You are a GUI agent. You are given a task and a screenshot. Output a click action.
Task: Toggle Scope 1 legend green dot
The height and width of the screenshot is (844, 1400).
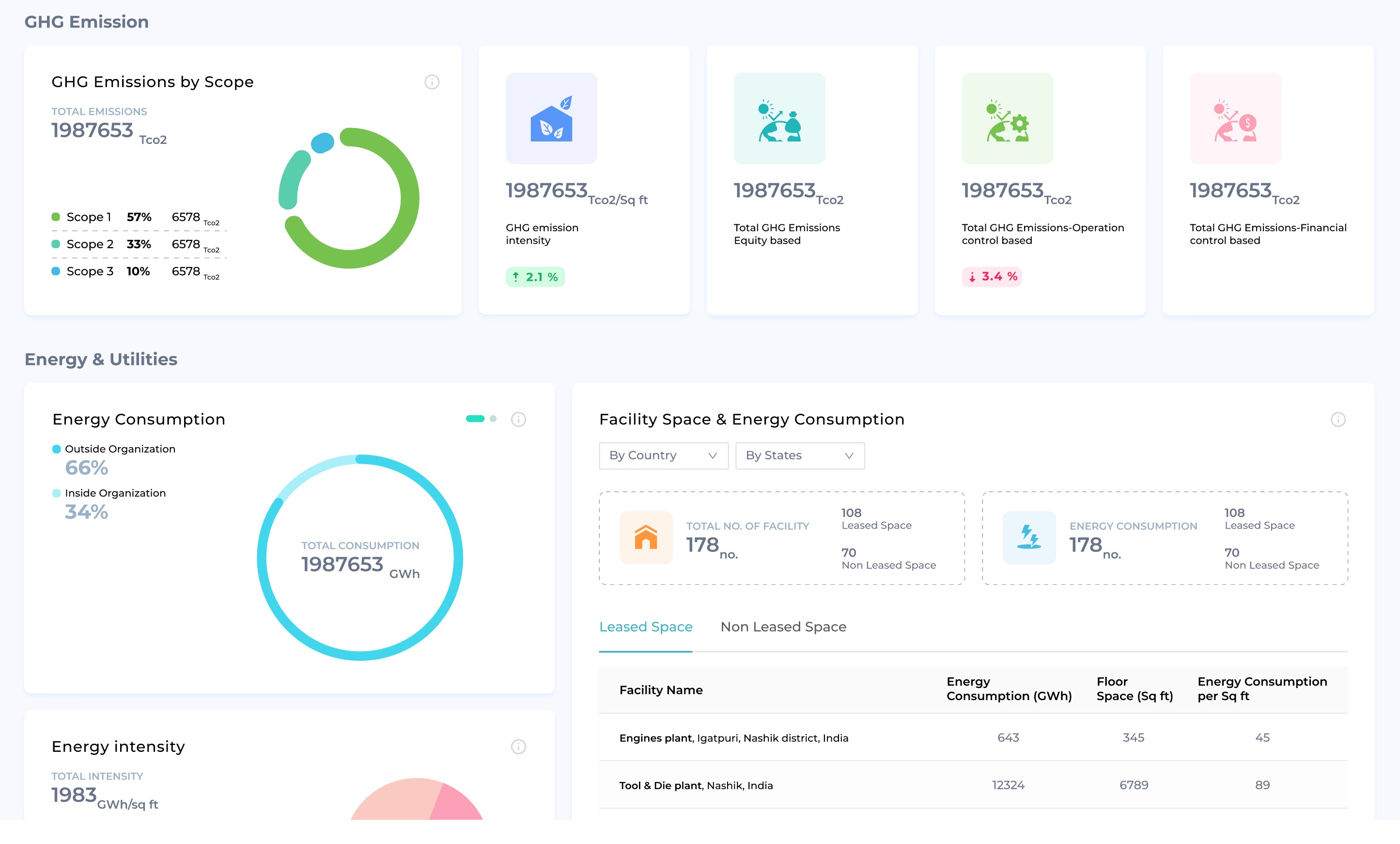point(56,217)
